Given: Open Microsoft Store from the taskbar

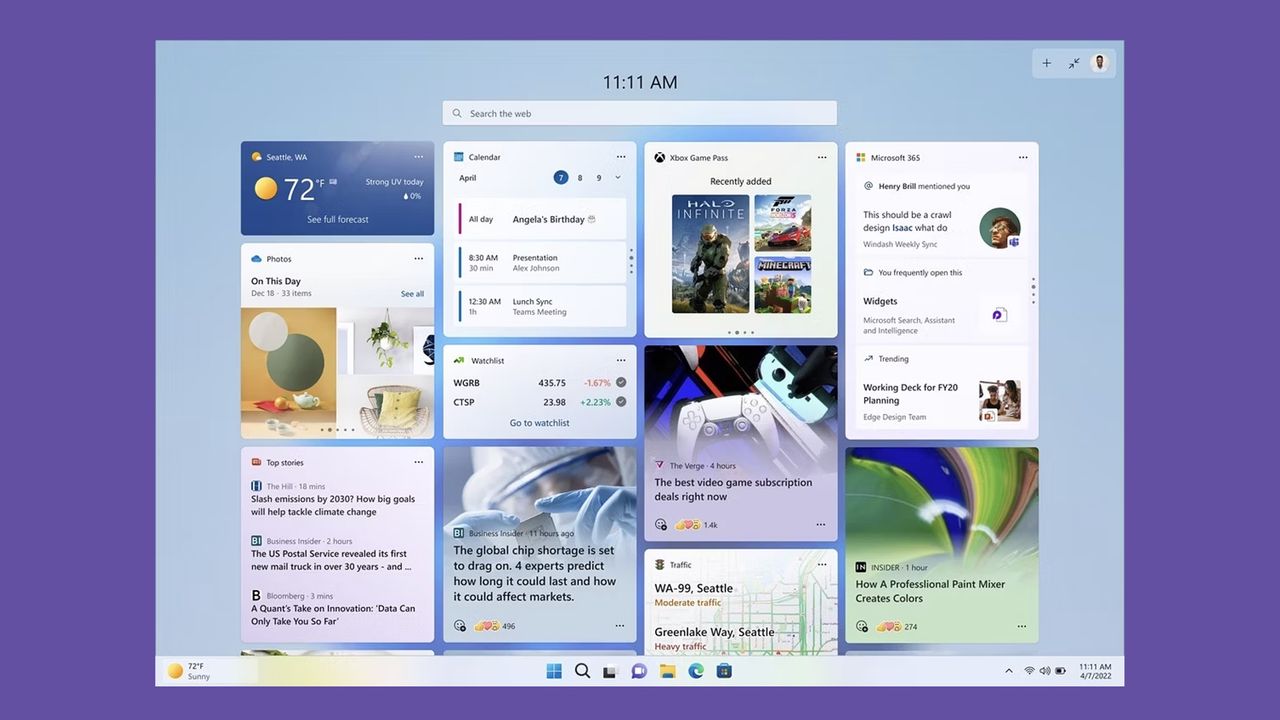Looking at the screenshot, I should click(x=724, y=670).
